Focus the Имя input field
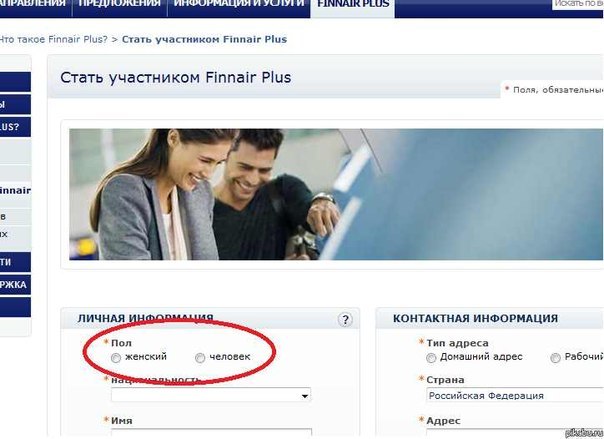 point(211,434)
